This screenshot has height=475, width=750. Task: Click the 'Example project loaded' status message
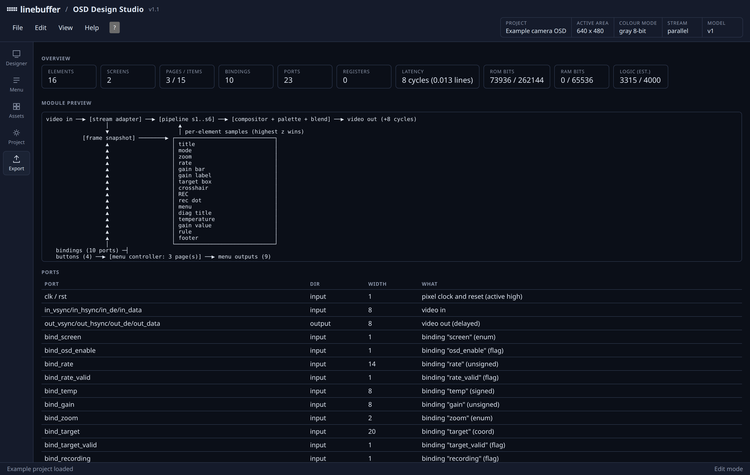tap(40, 469)
